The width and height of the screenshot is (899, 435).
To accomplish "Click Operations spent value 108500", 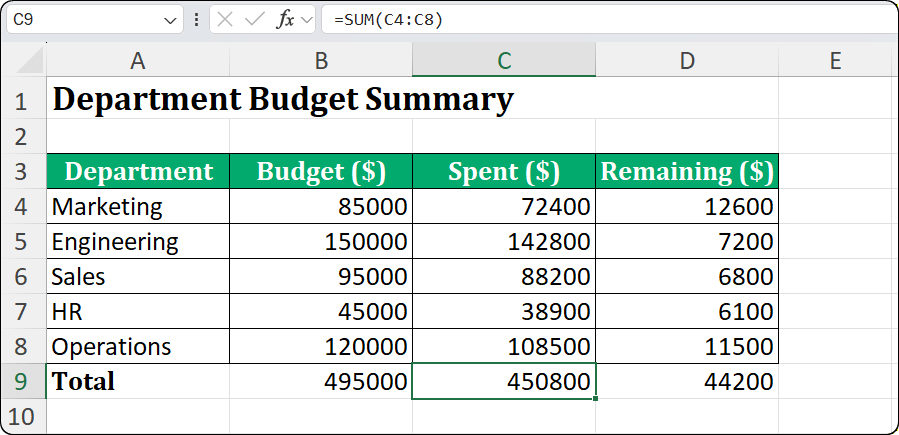I will tap(504, 346).
